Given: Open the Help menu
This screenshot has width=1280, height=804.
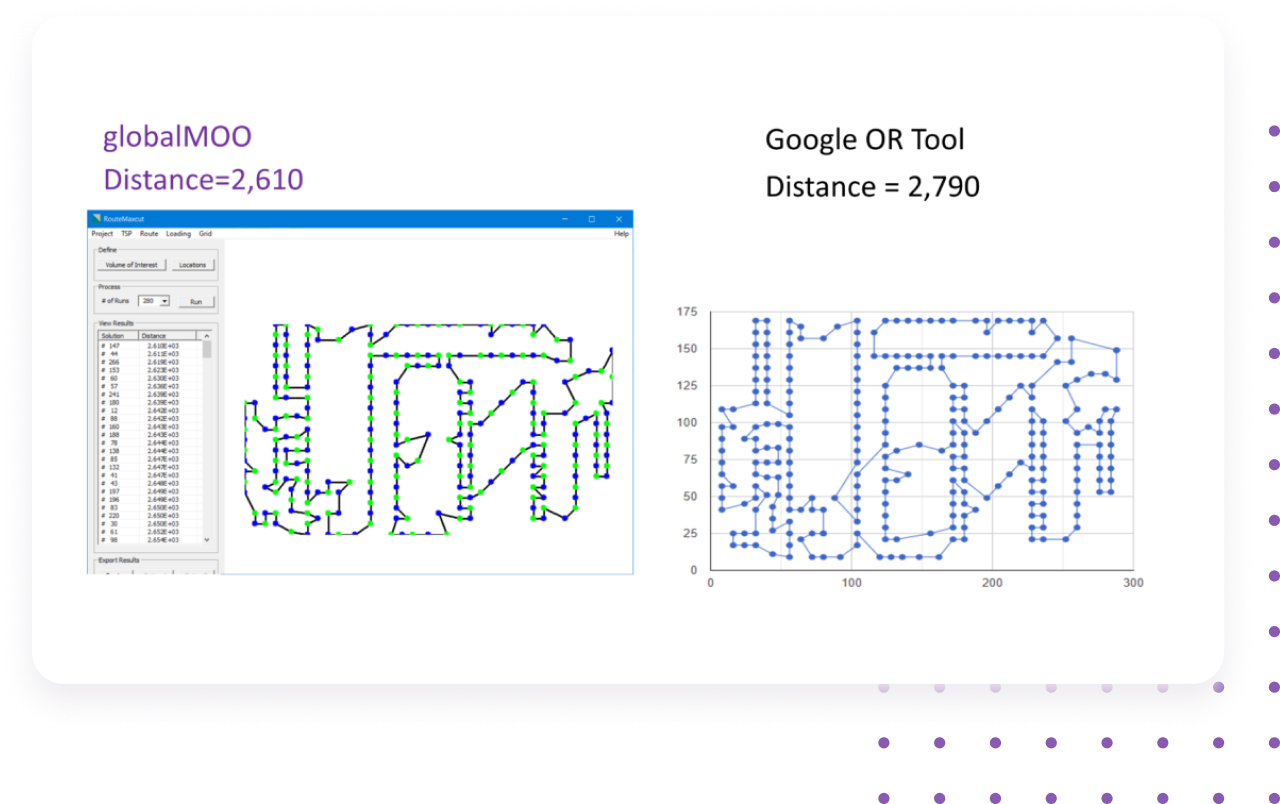Looking at the screenshot, I should point(621,233).
